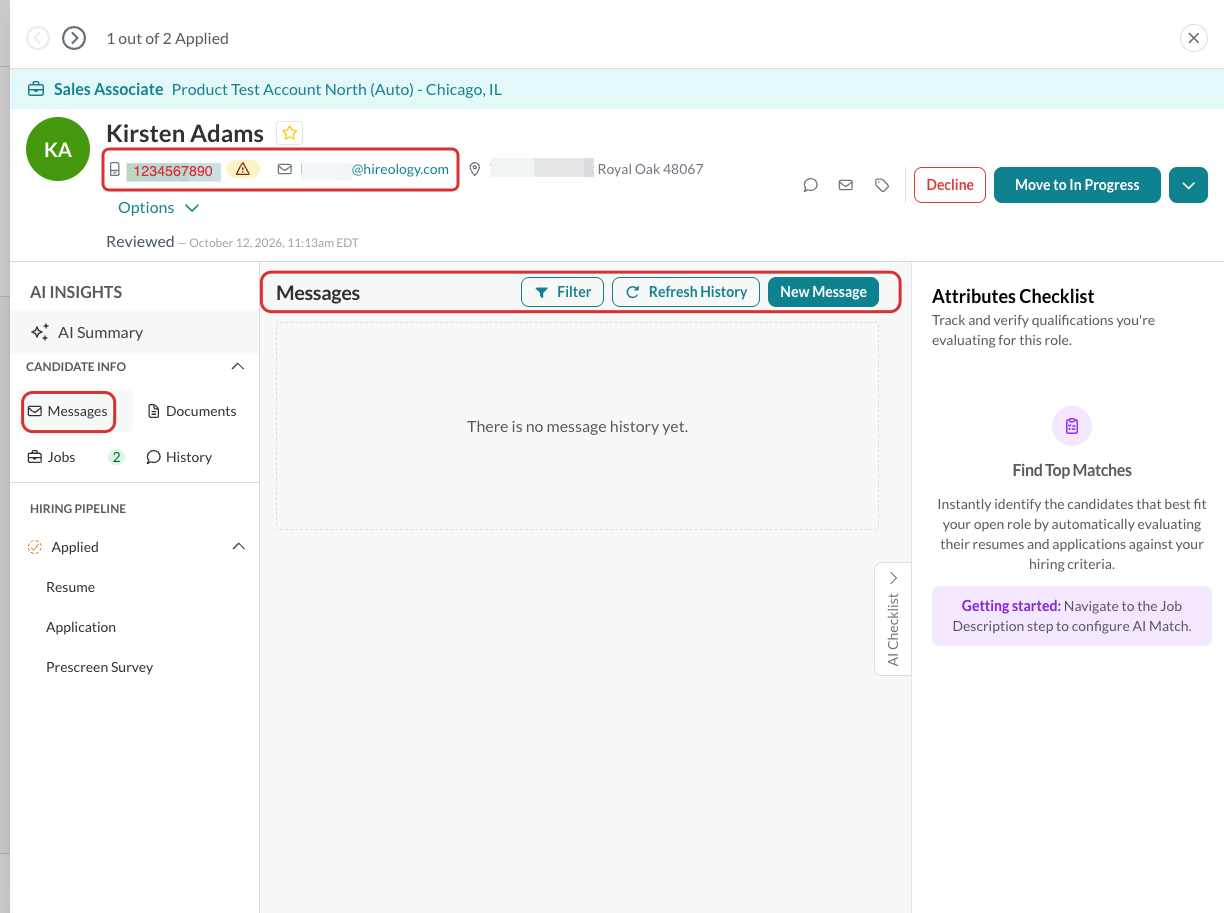Click the phone number warning icon
The image size is (1224, 913).
(243, 169)
